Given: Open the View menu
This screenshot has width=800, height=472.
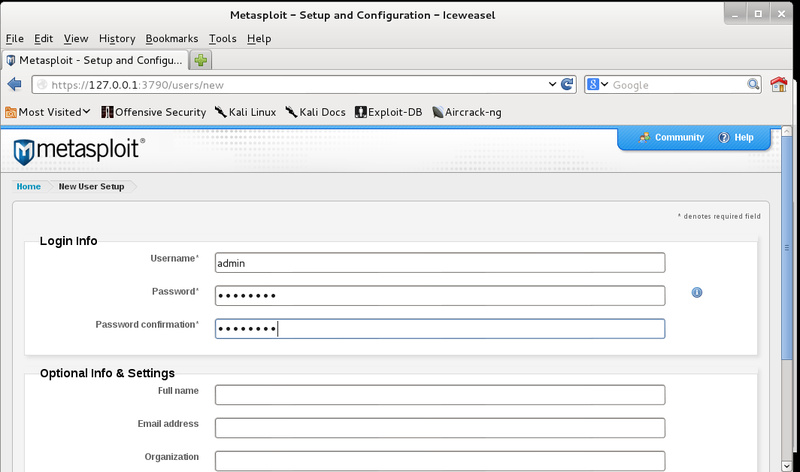Looking at the screenshot, I should (76, 39).
